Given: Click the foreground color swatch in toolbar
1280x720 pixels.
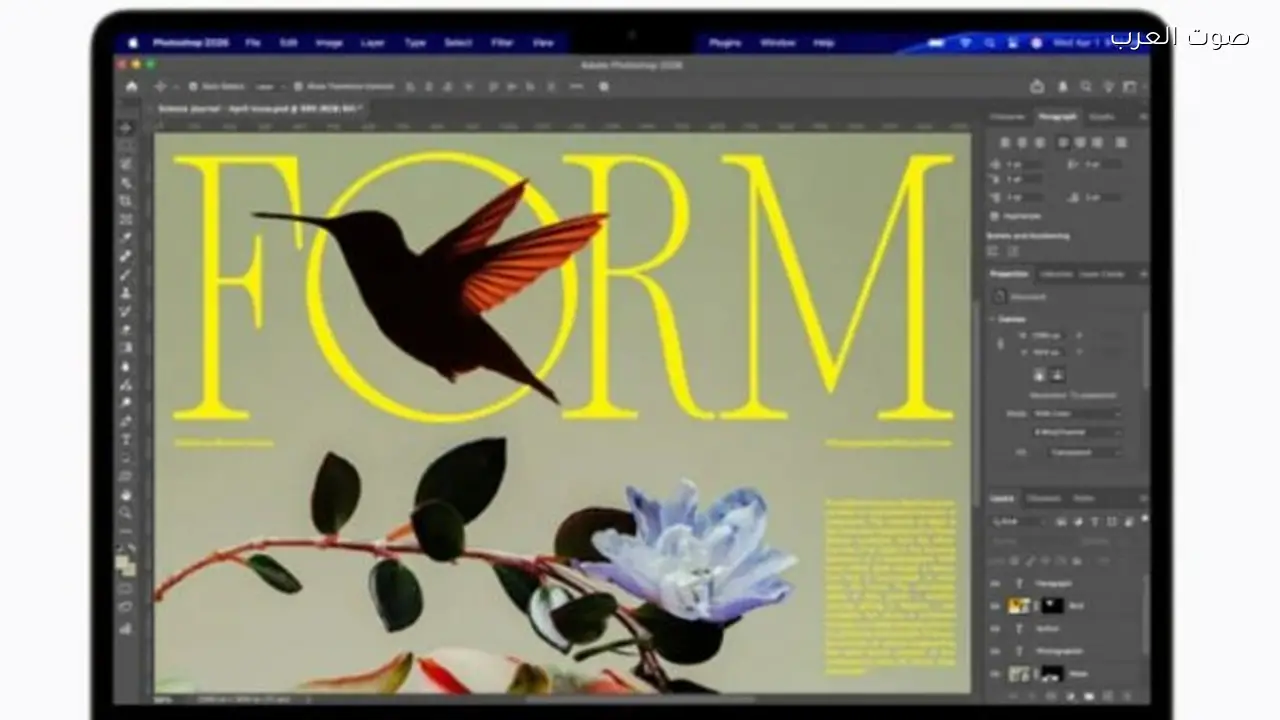Looking at the screenshot, I should point(123,563).
